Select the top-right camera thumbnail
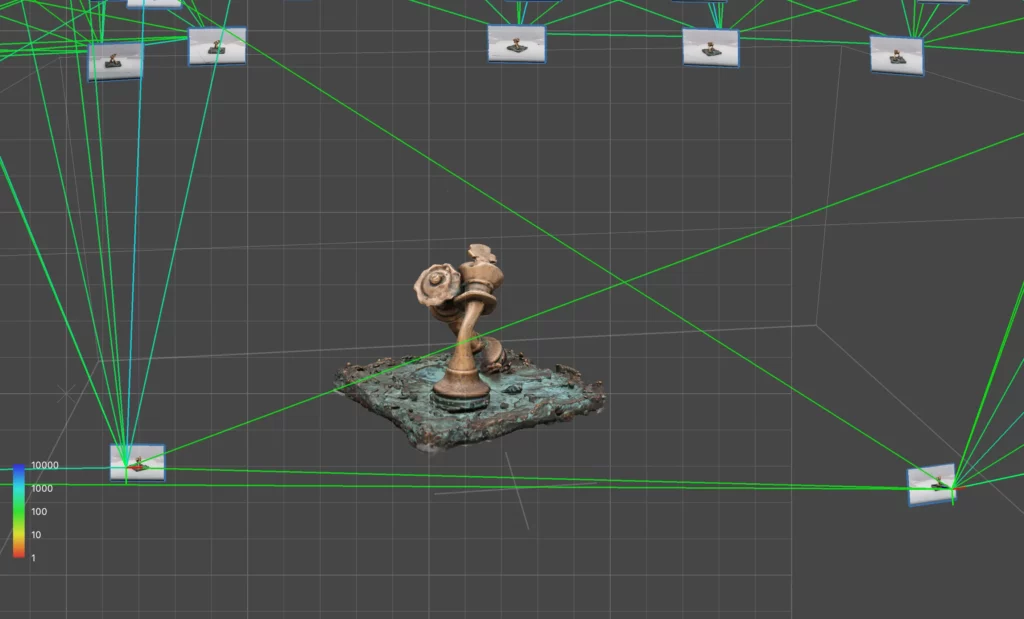Image resolution: width=1024 pixels, height=619 pixels. [x=897, y=56]
